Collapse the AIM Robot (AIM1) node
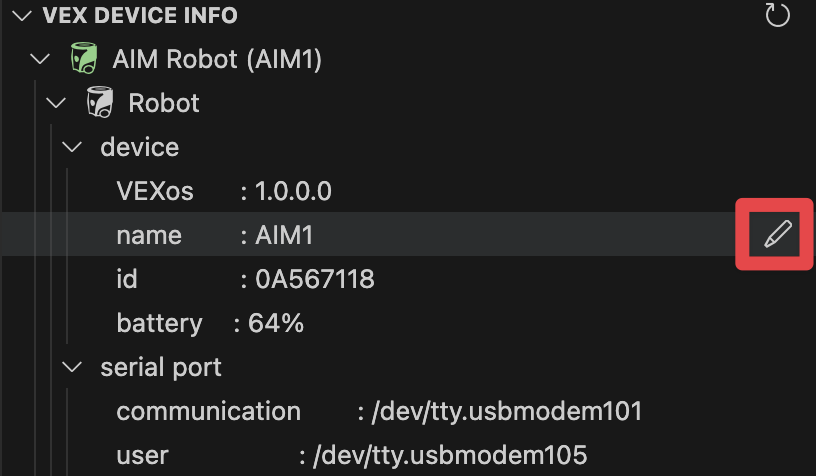Screen dimensions: 816x476 pyautogui.click(x=41, y=60)
